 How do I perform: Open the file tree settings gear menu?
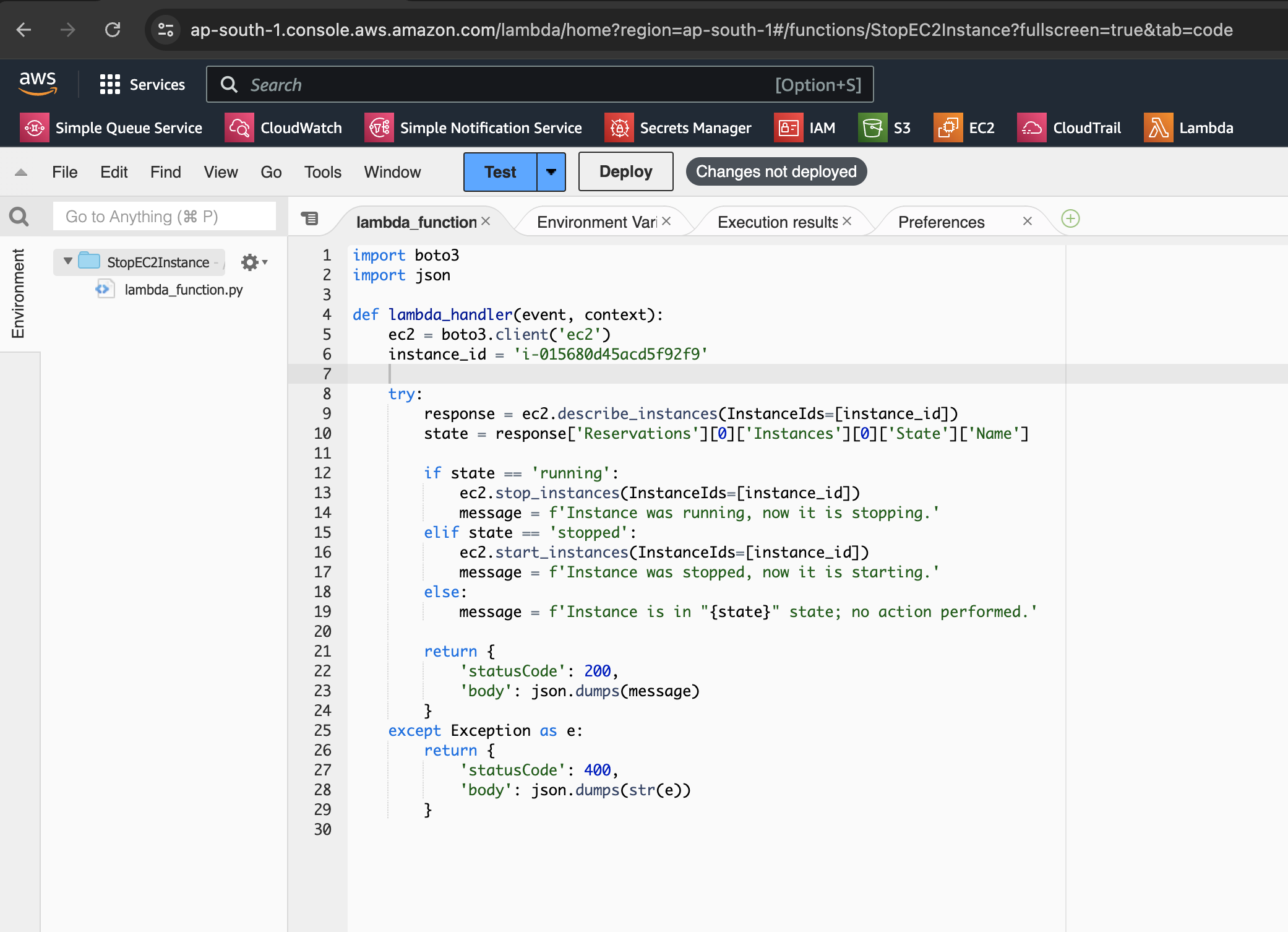click(x=250, y=262)
